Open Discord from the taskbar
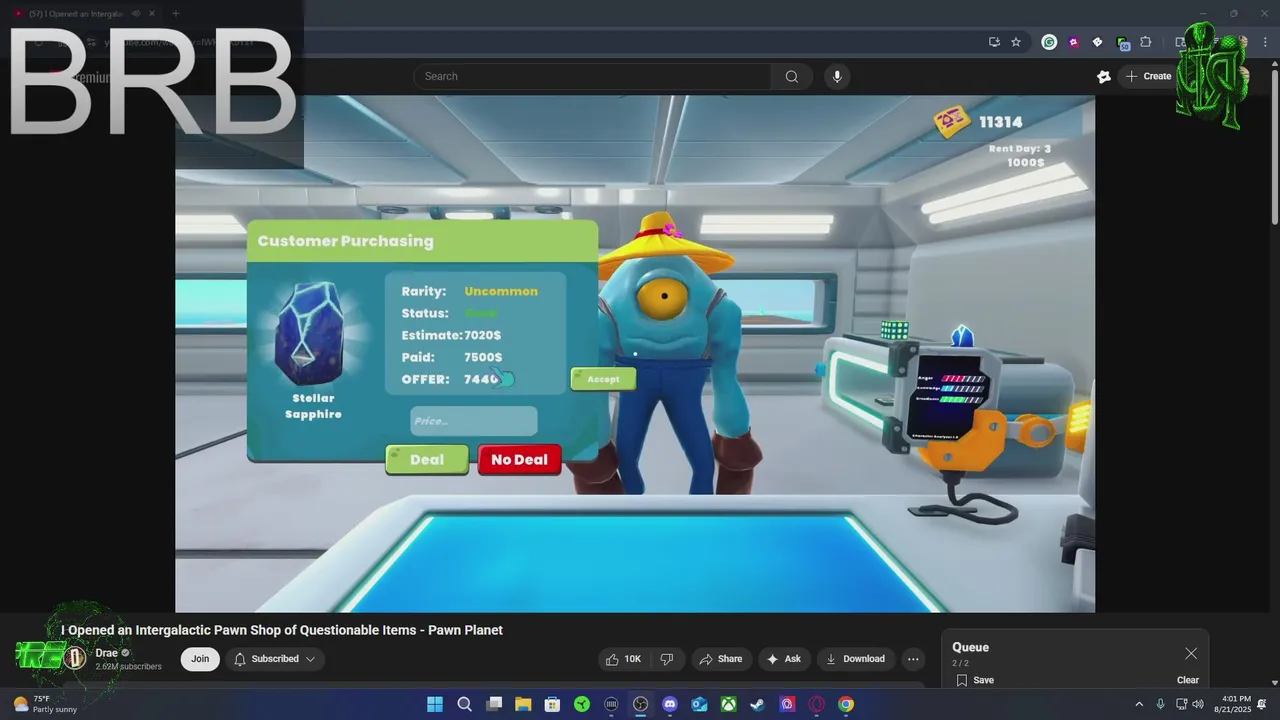 [670, 704]
